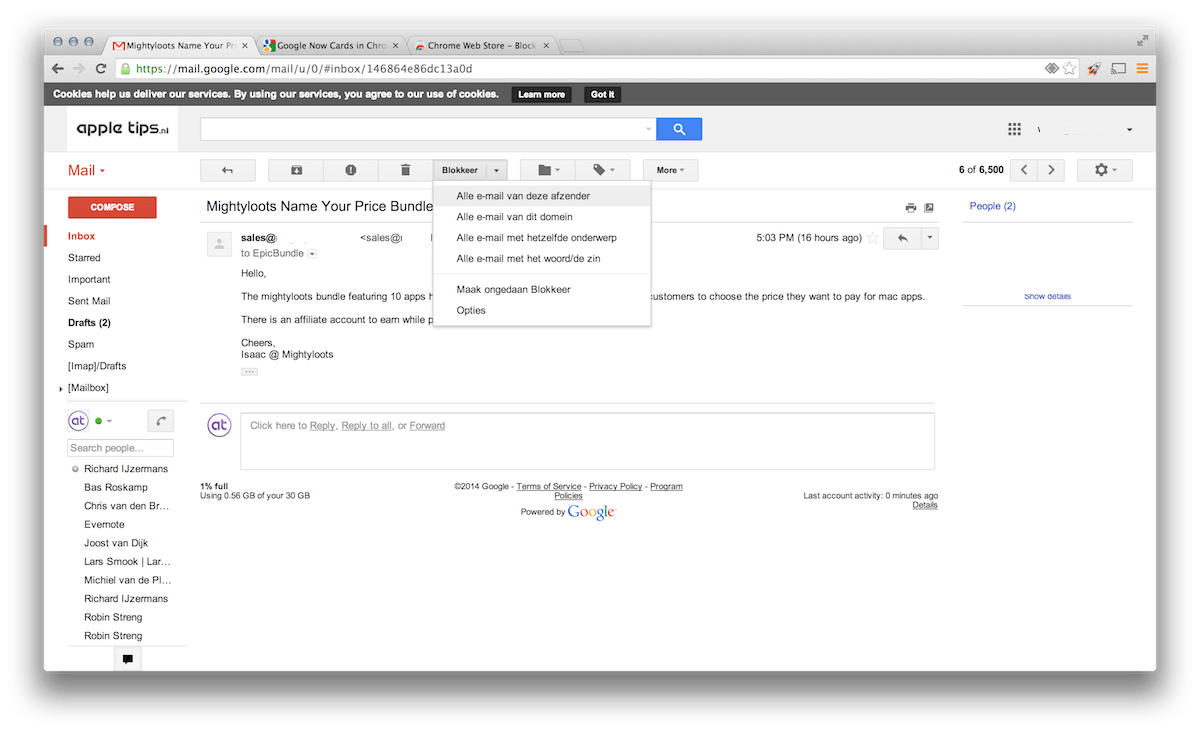
Task: Reload the page with refresh icon
Action: click(x=101, y=69)
